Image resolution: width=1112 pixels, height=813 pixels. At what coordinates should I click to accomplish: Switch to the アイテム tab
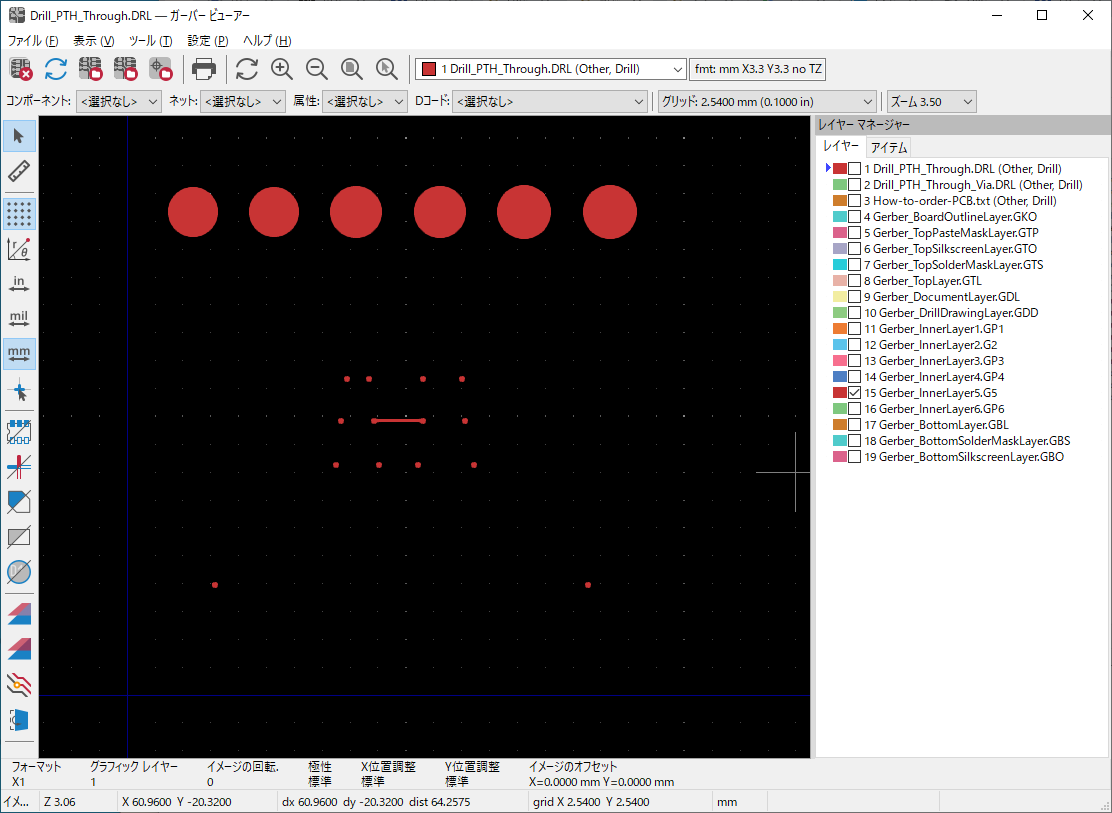click(x=888, y=147)
